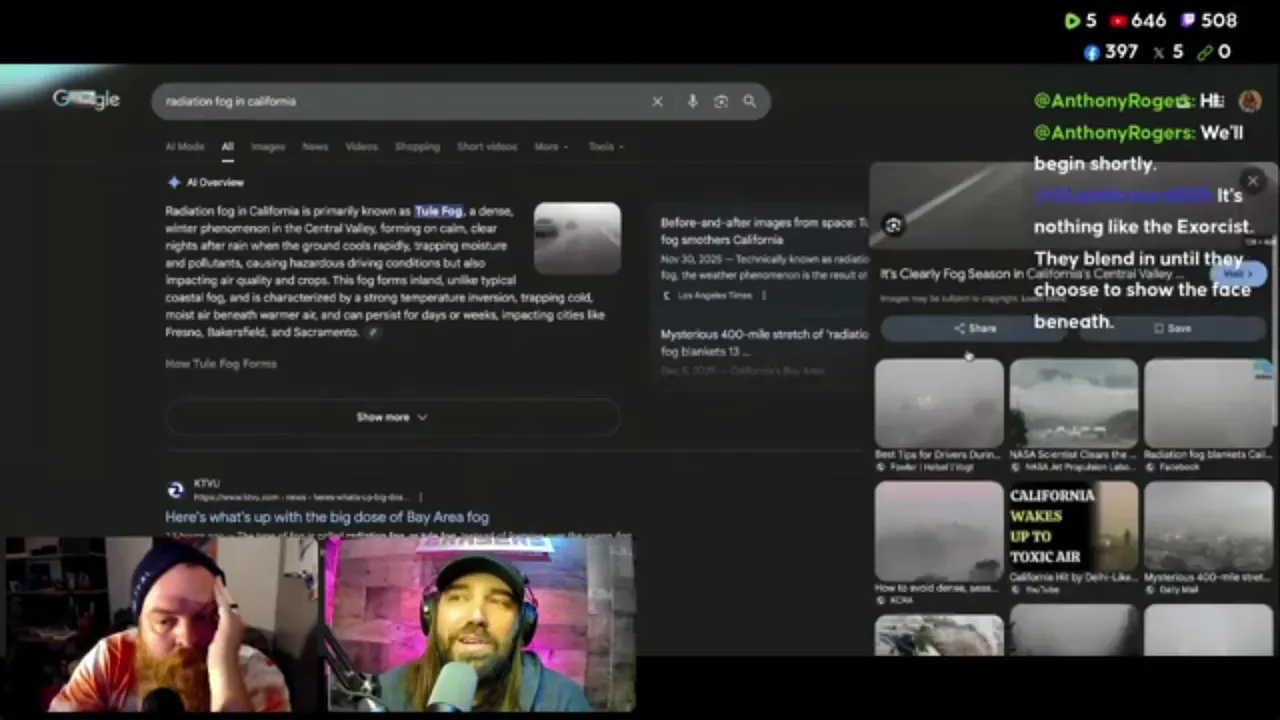This screenshot has width=1280, height=720.
Task: Open the News tab
Action: tap(315, 146)
